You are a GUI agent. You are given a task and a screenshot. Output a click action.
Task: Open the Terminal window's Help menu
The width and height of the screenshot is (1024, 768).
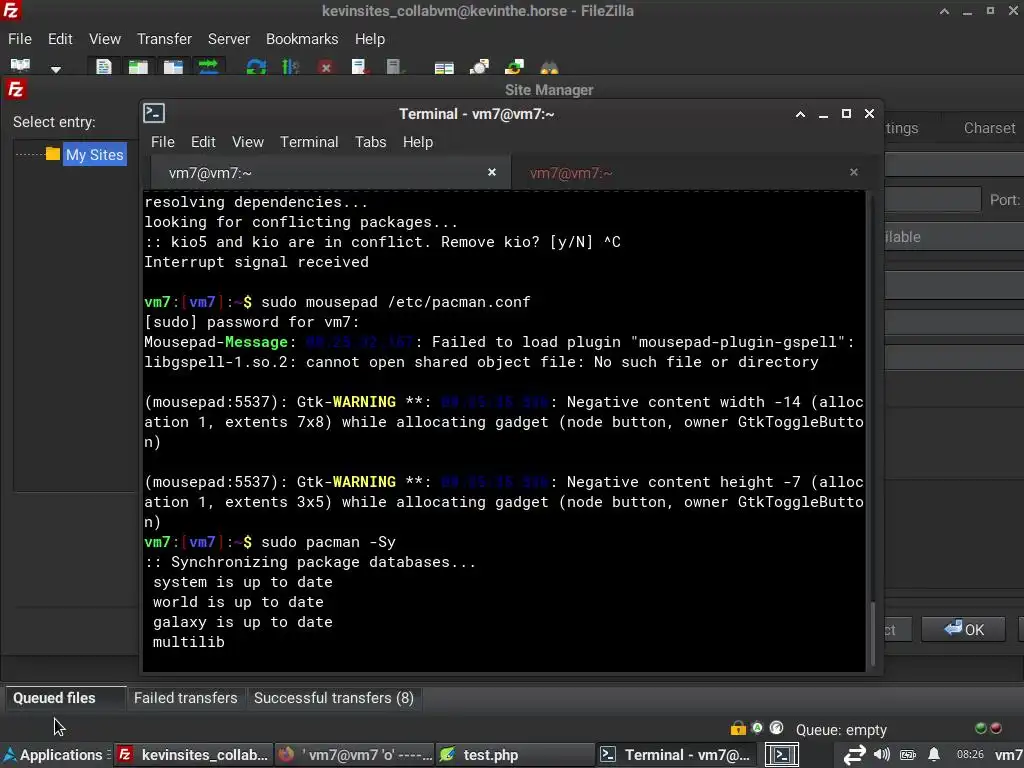coord(418,142)
